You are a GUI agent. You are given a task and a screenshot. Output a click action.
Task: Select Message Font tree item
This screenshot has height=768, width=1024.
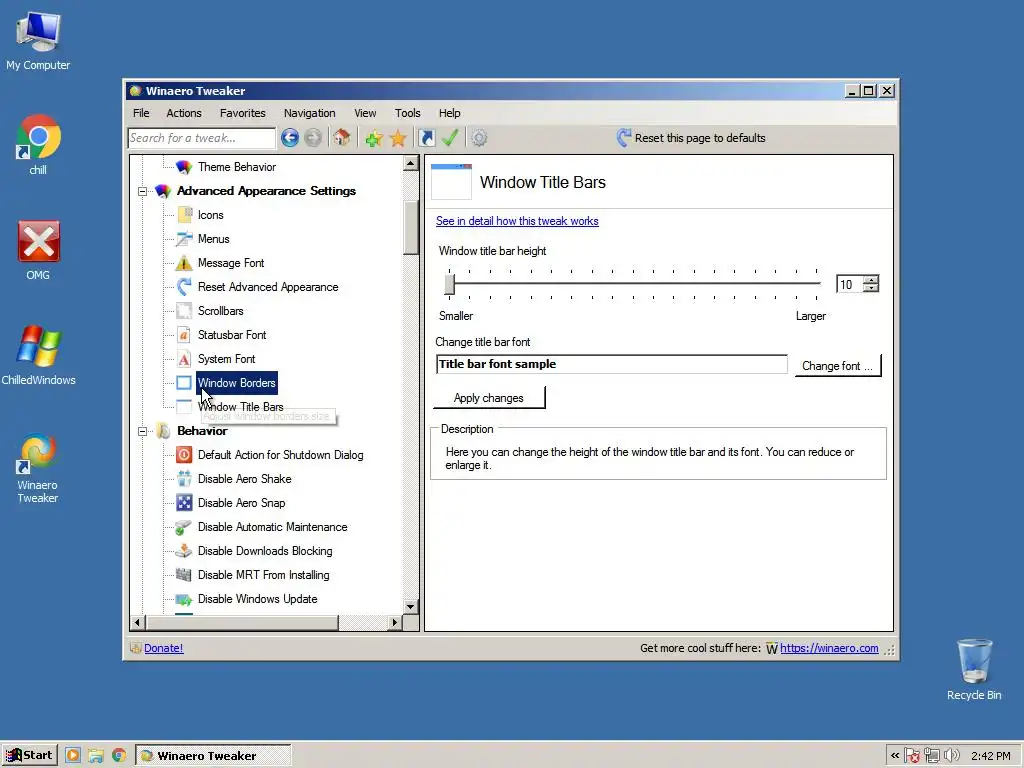click(x=231, y=263)
